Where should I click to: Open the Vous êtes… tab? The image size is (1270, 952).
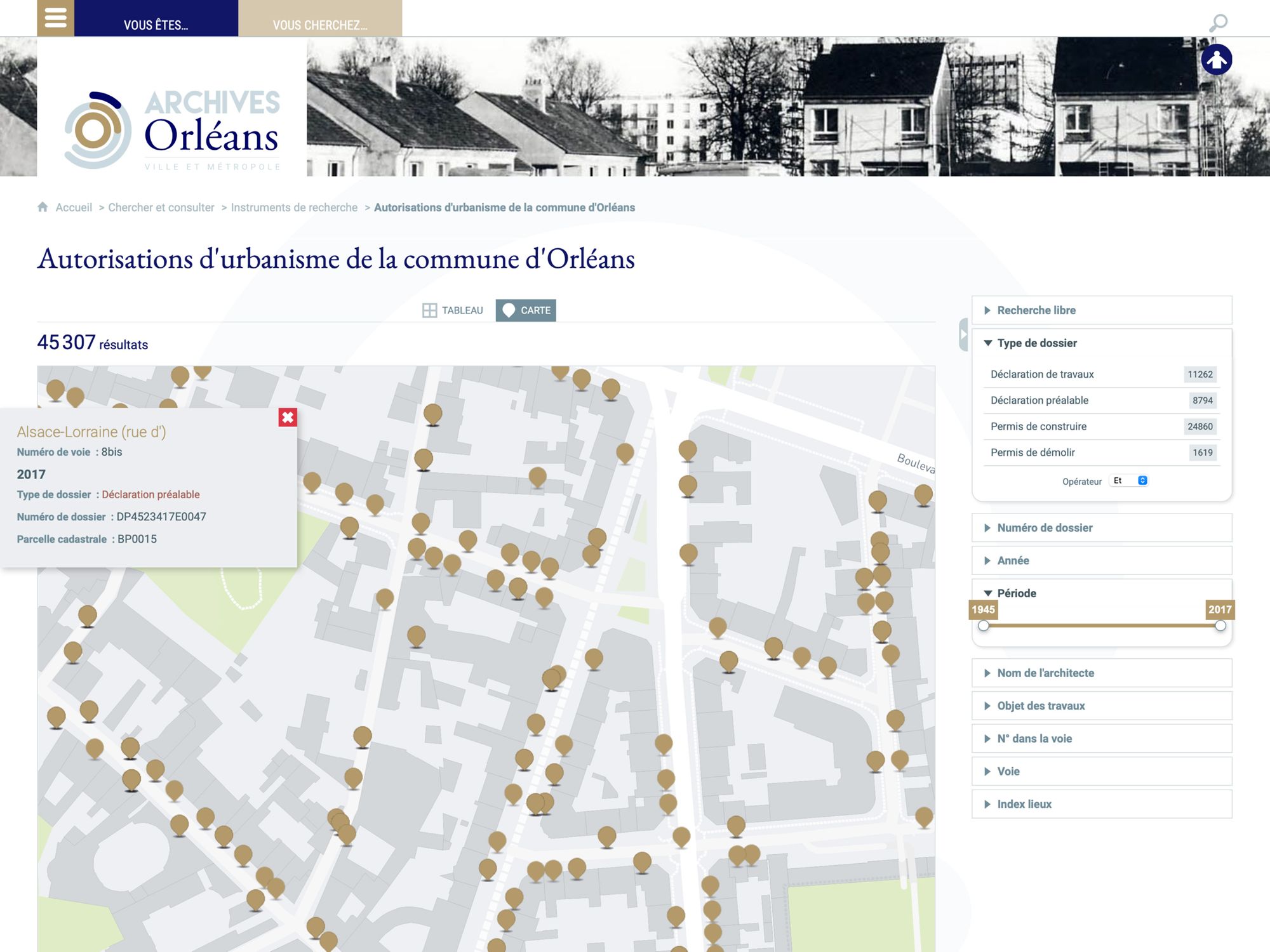(156, 25)
